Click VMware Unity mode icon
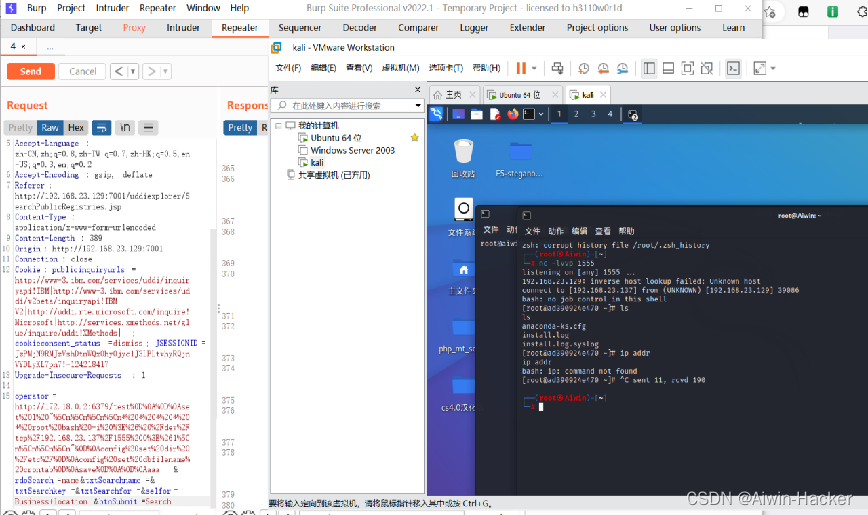868x515 pixels. pos(707,68)
